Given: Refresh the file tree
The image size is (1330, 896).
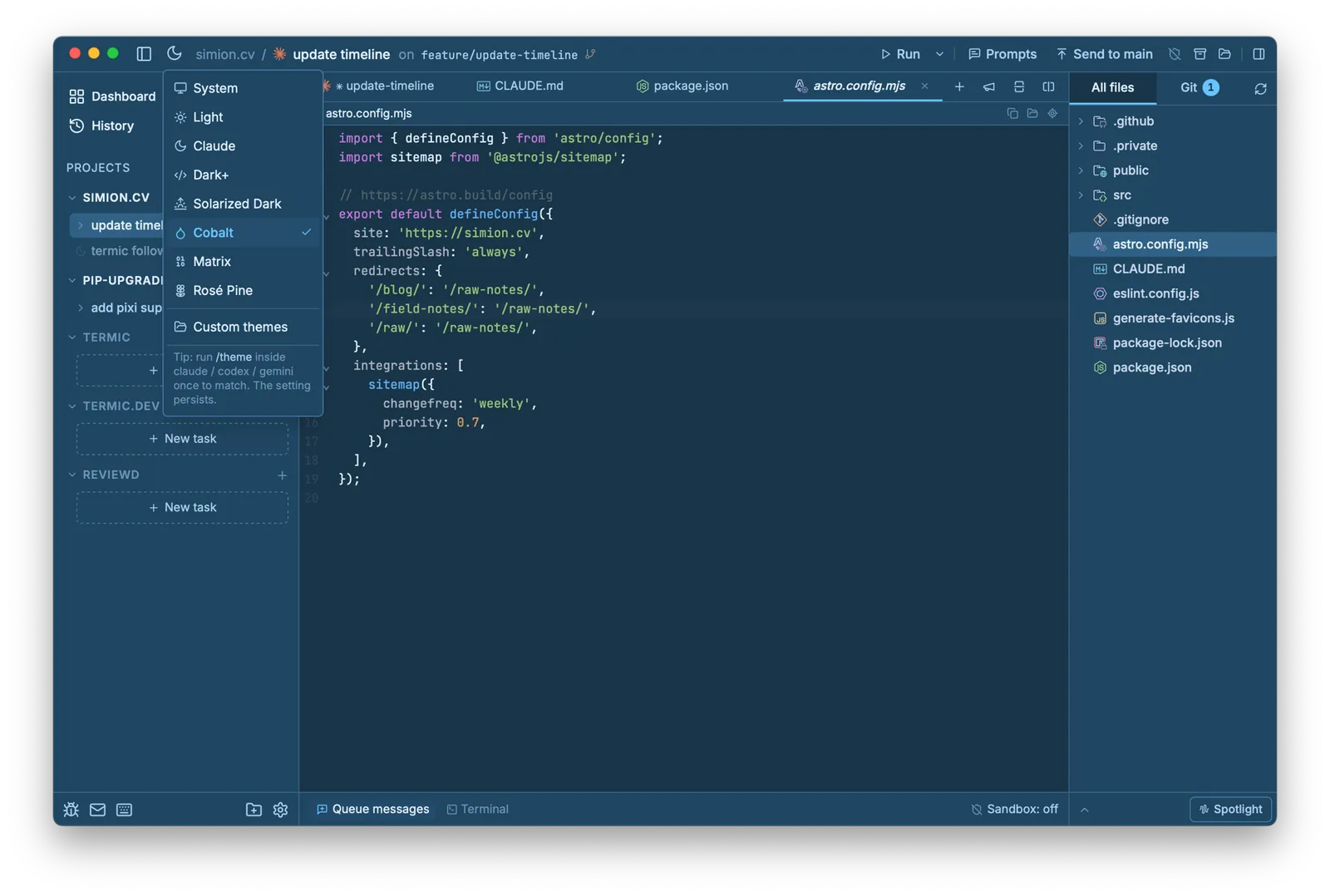Looking at the screenshot, I should pyautogui.click(x=1260, y=88).
